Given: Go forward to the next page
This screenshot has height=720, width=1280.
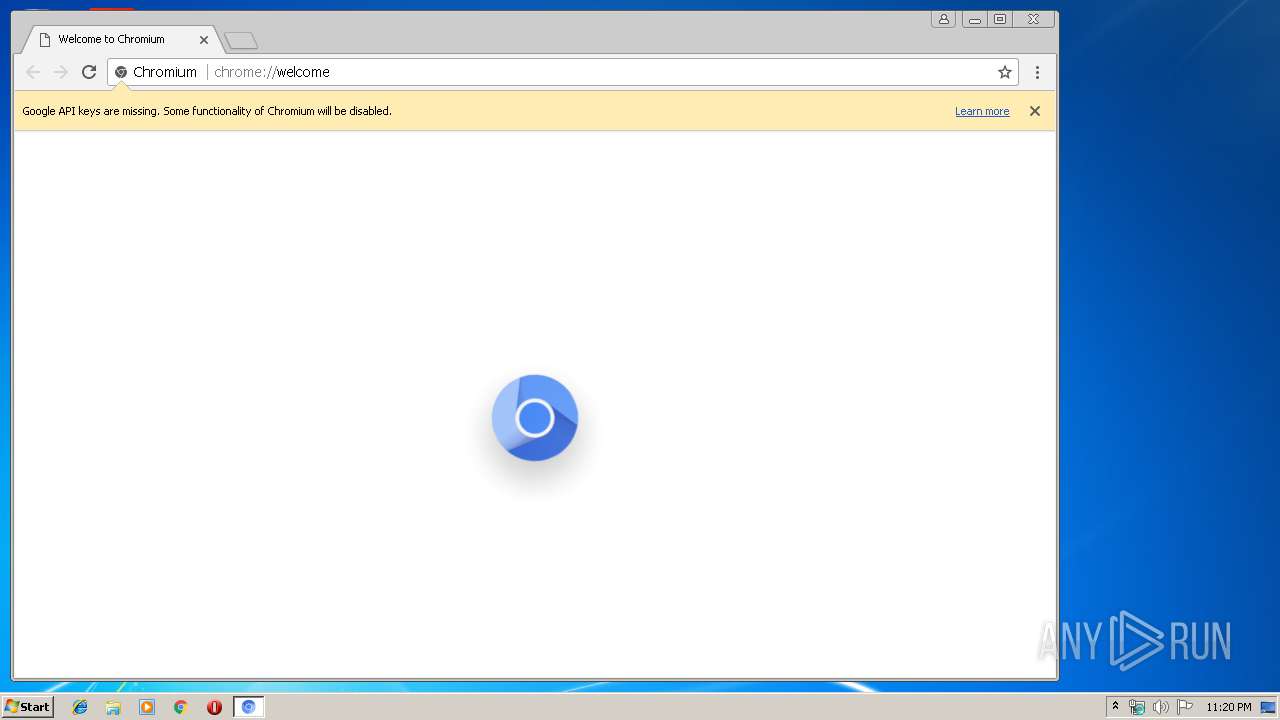Looking at the screenshot, I should [61, 72].
